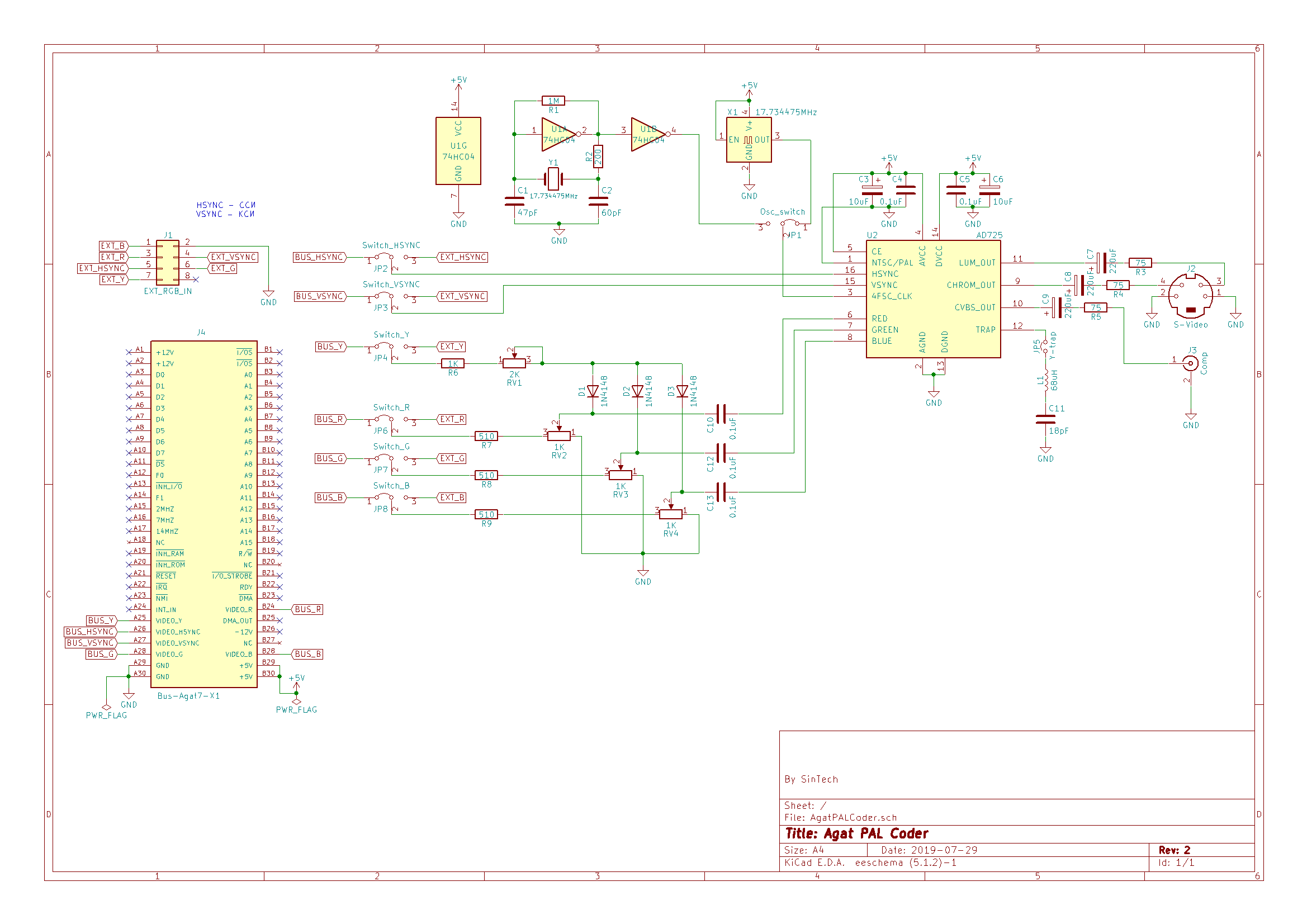Image resolution: width=1307 pixels, height=924 pixels.
Task: Click the BUS_HSYNC label near Switch_HSYNC
Action: 319,257
